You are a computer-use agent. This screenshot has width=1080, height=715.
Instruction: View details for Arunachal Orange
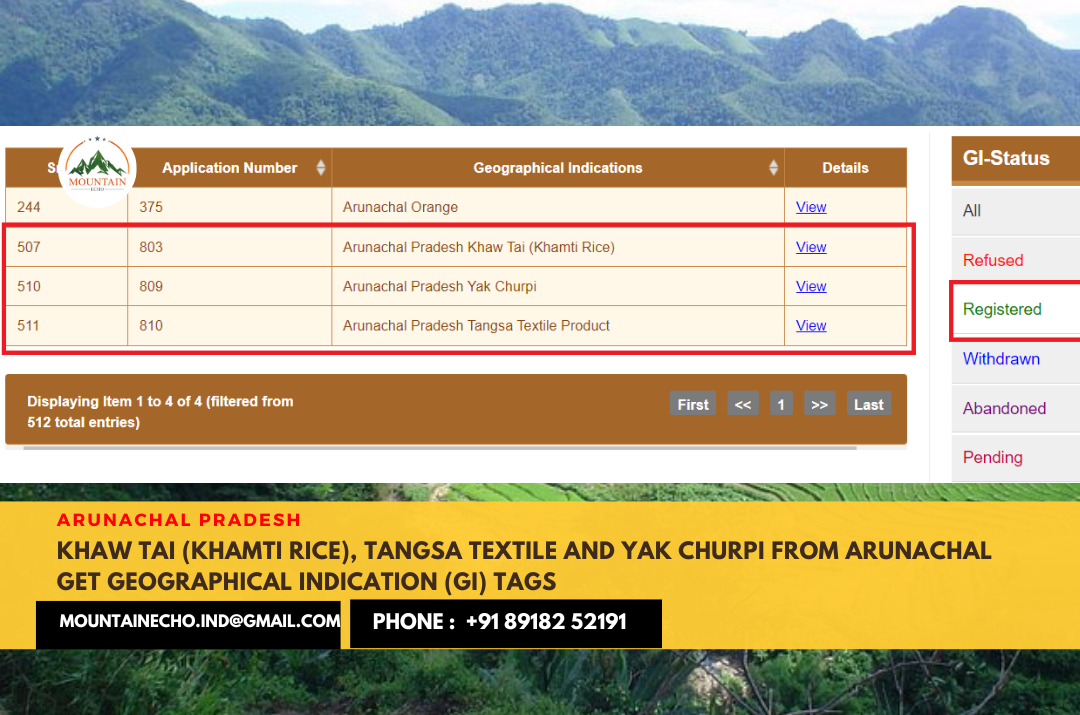[x=811, y=207]
